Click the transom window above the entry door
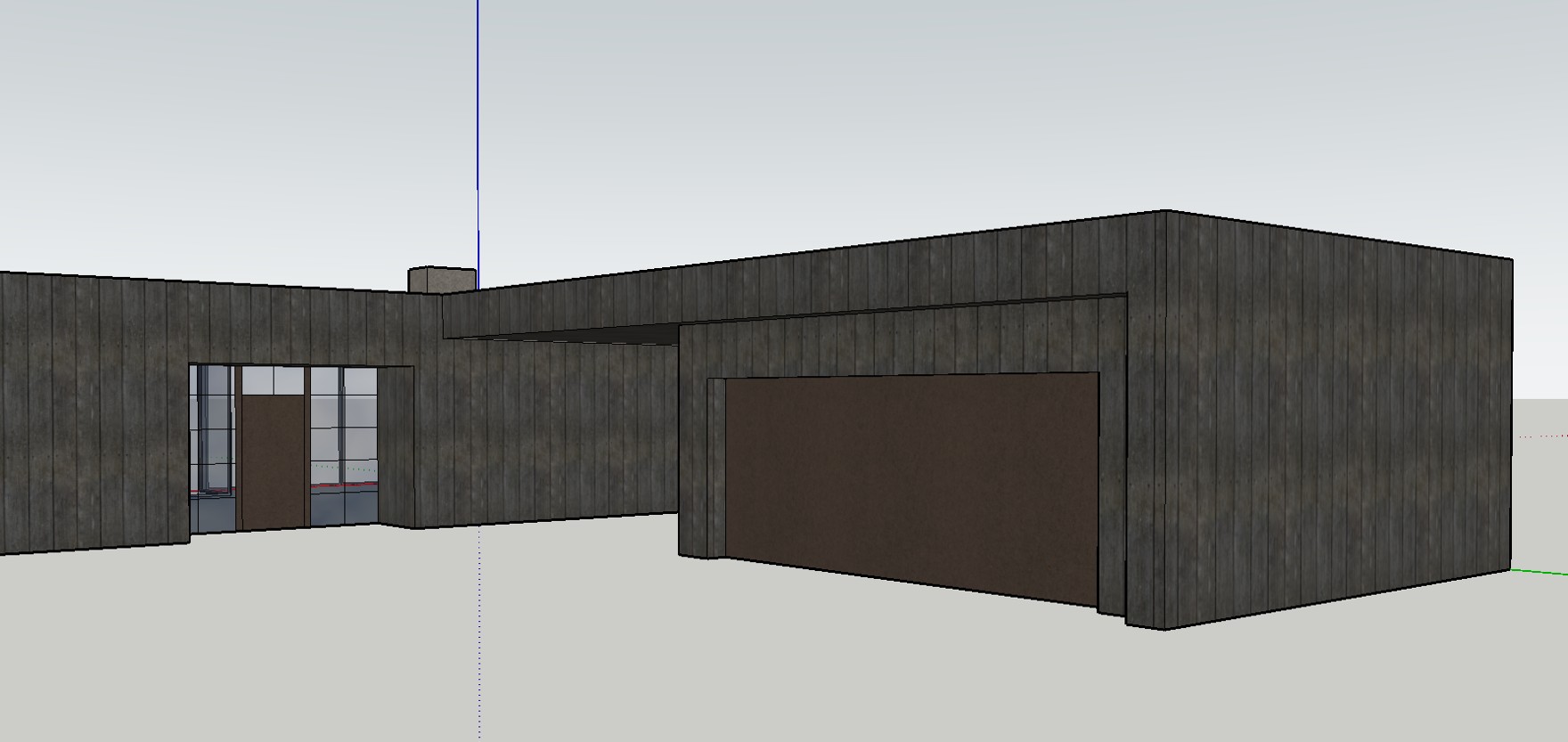Image resolution: width=1568 pixels, height=742 pixels. point(274,382)
